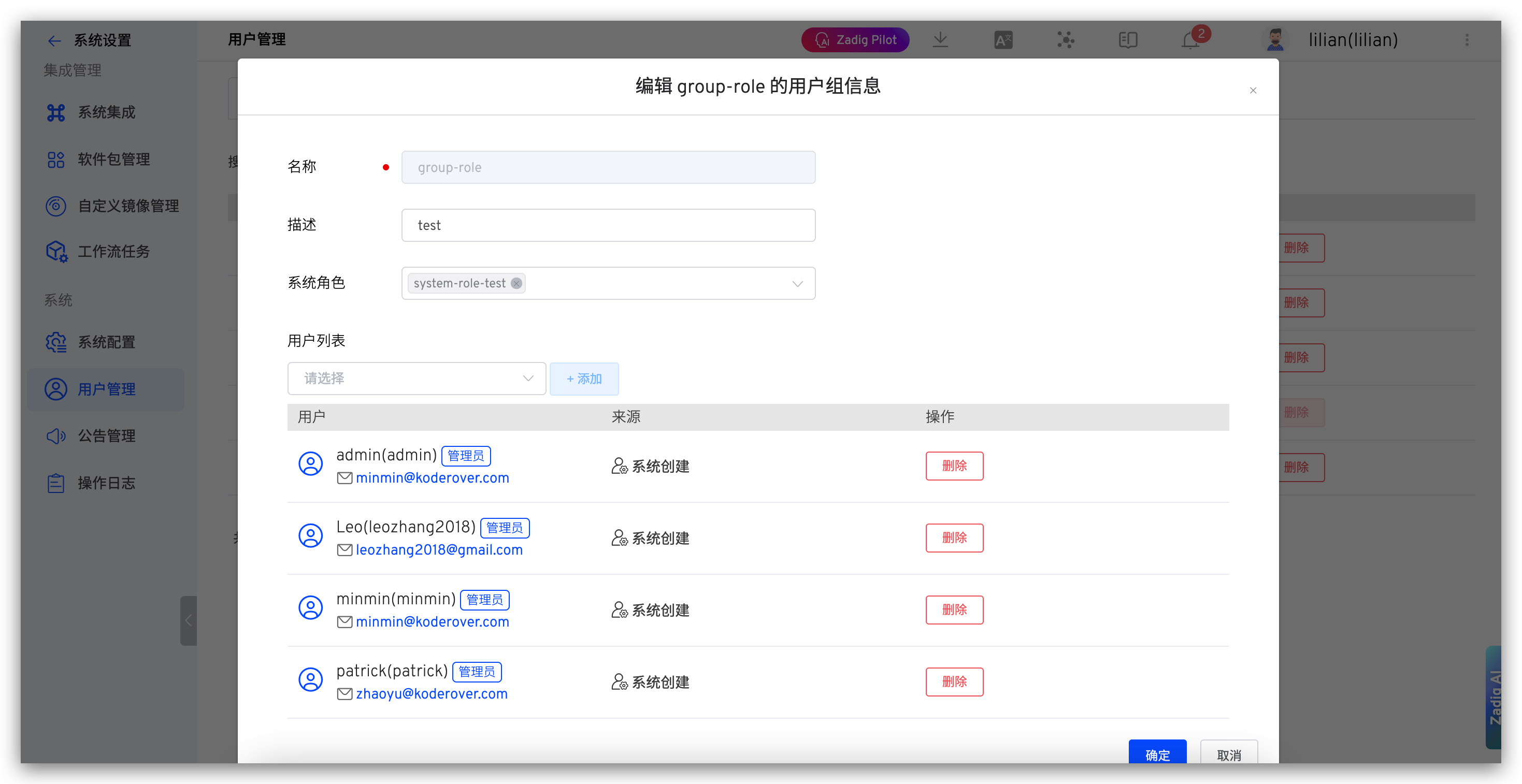Click the back arrow next to 系统设置
The width and height of the screenshot is (1522, 784).
tap(54, 40)
